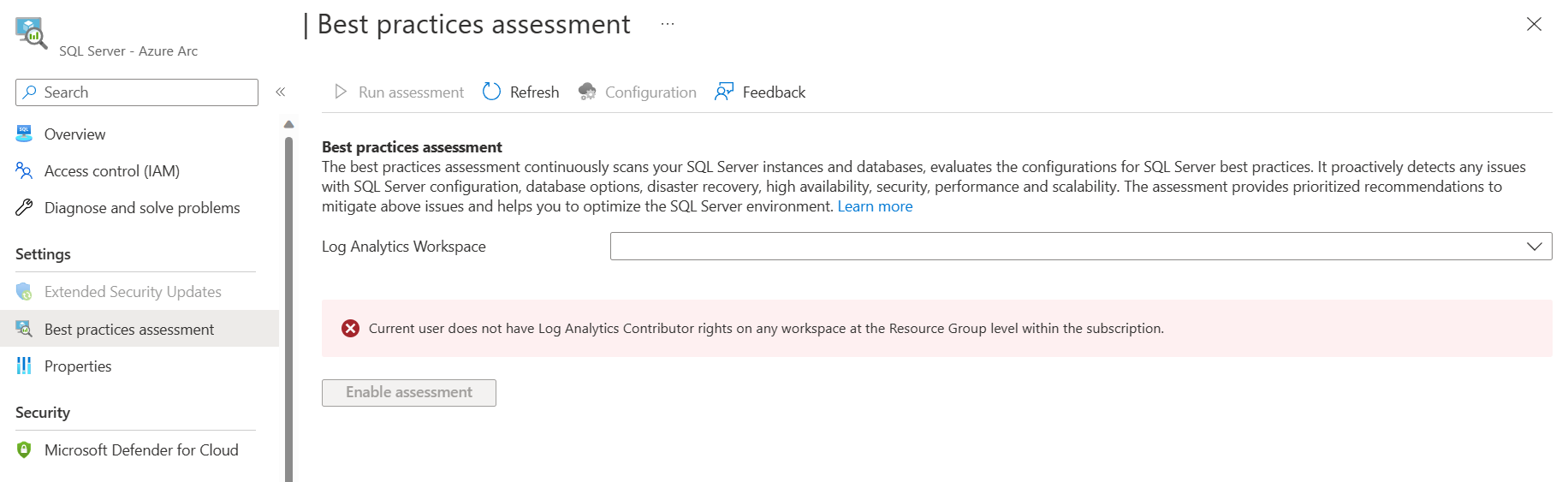
Task: Focus the sidebar Search field
Action: 137,92
